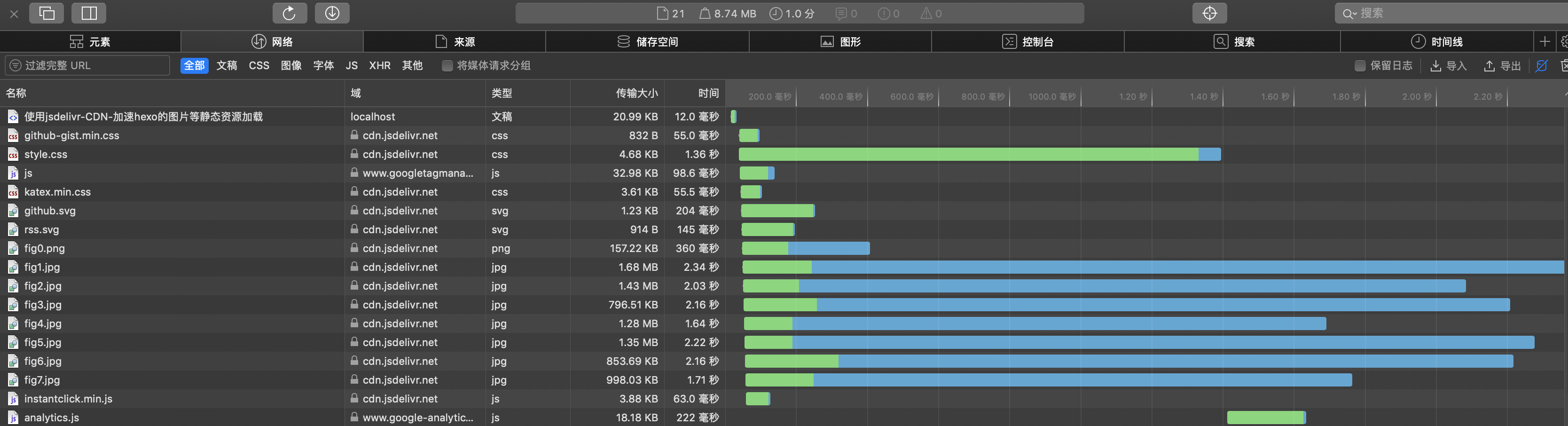Toggle the disable resource caching icon

click(x=1542, y=65)
